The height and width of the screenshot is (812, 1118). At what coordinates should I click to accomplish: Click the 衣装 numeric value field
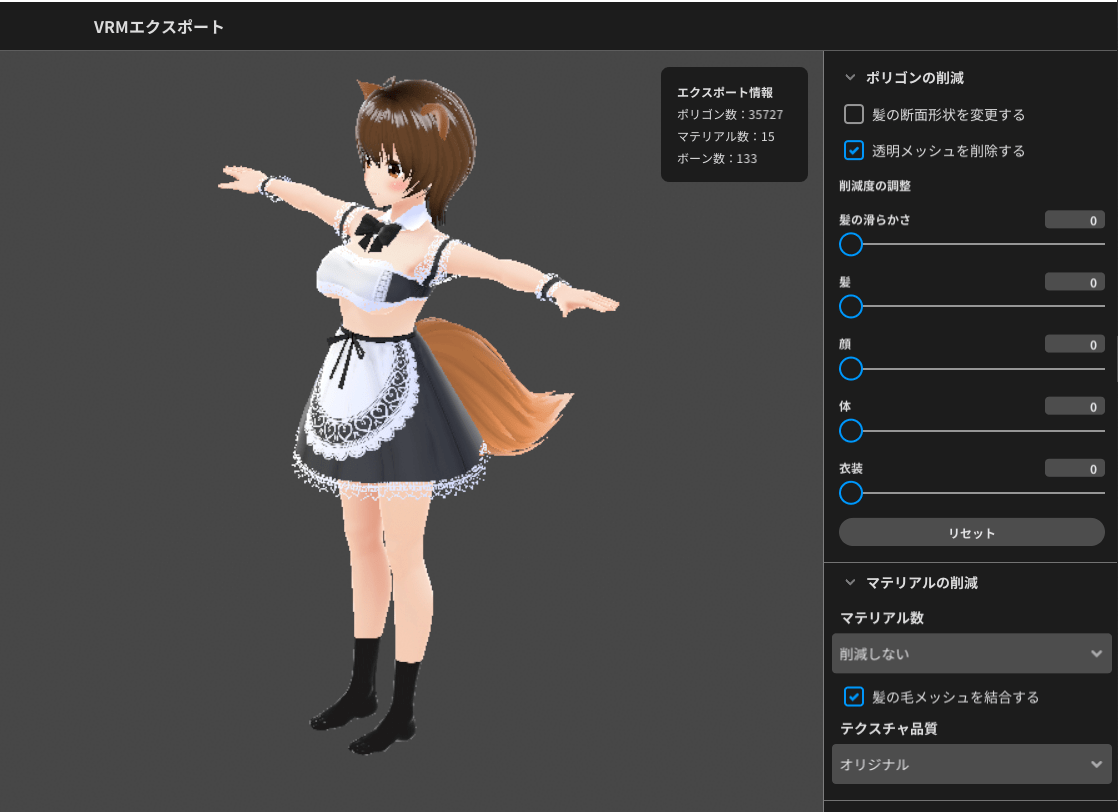tap(1074, 468)
